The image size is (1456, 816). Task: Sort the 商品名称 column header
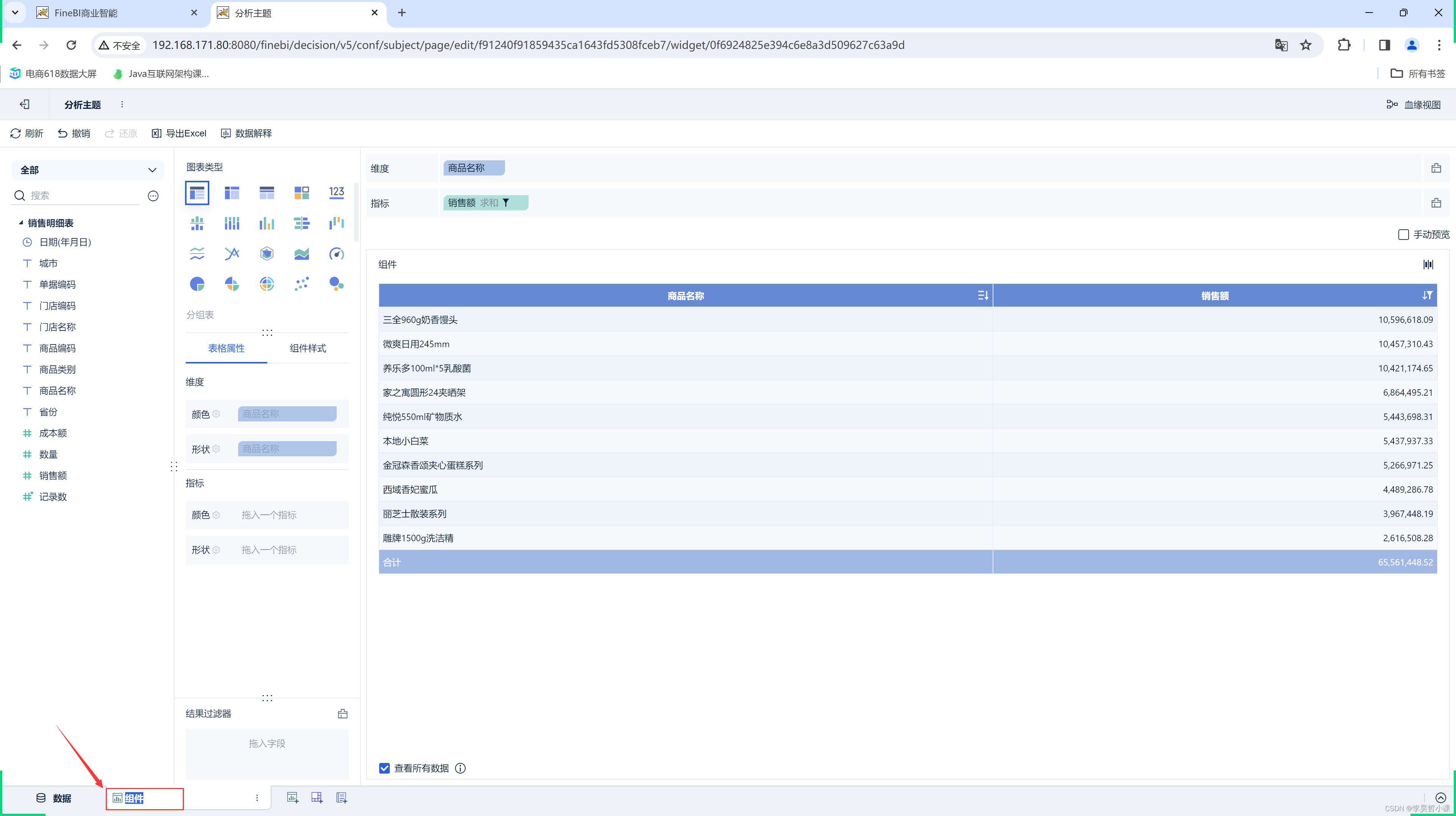983,296
